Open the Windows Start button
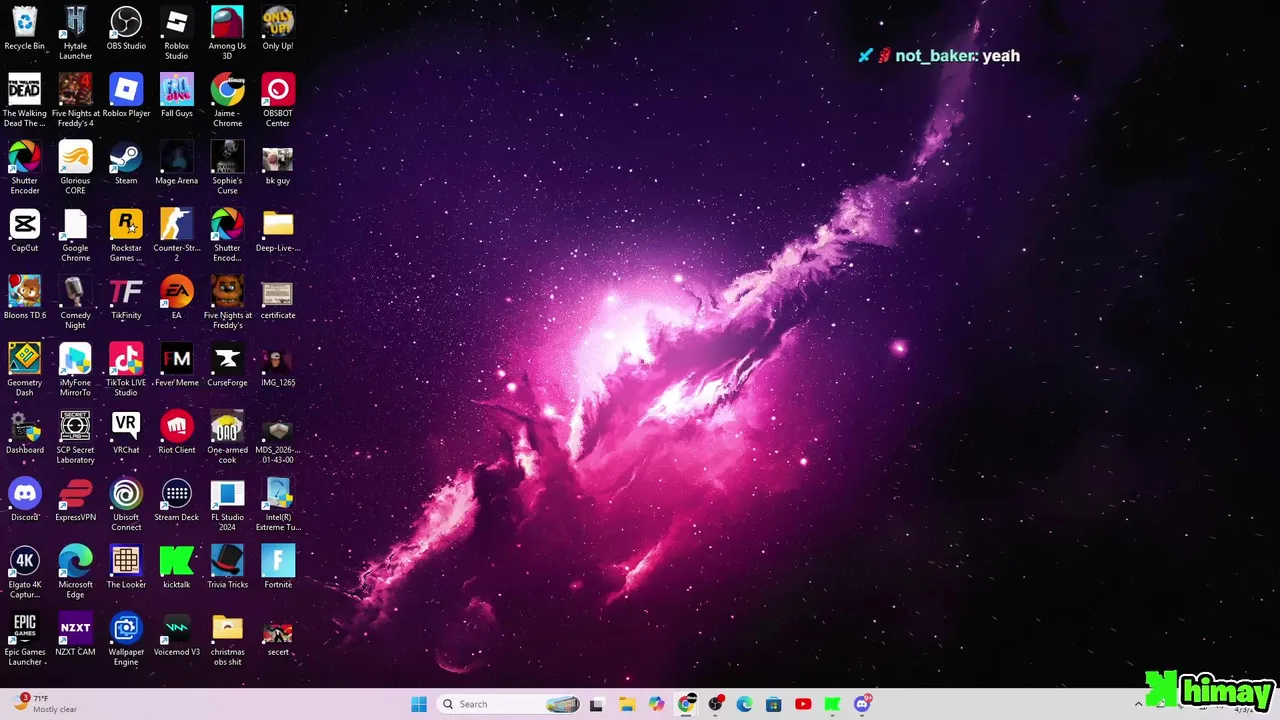 [419, 704]
